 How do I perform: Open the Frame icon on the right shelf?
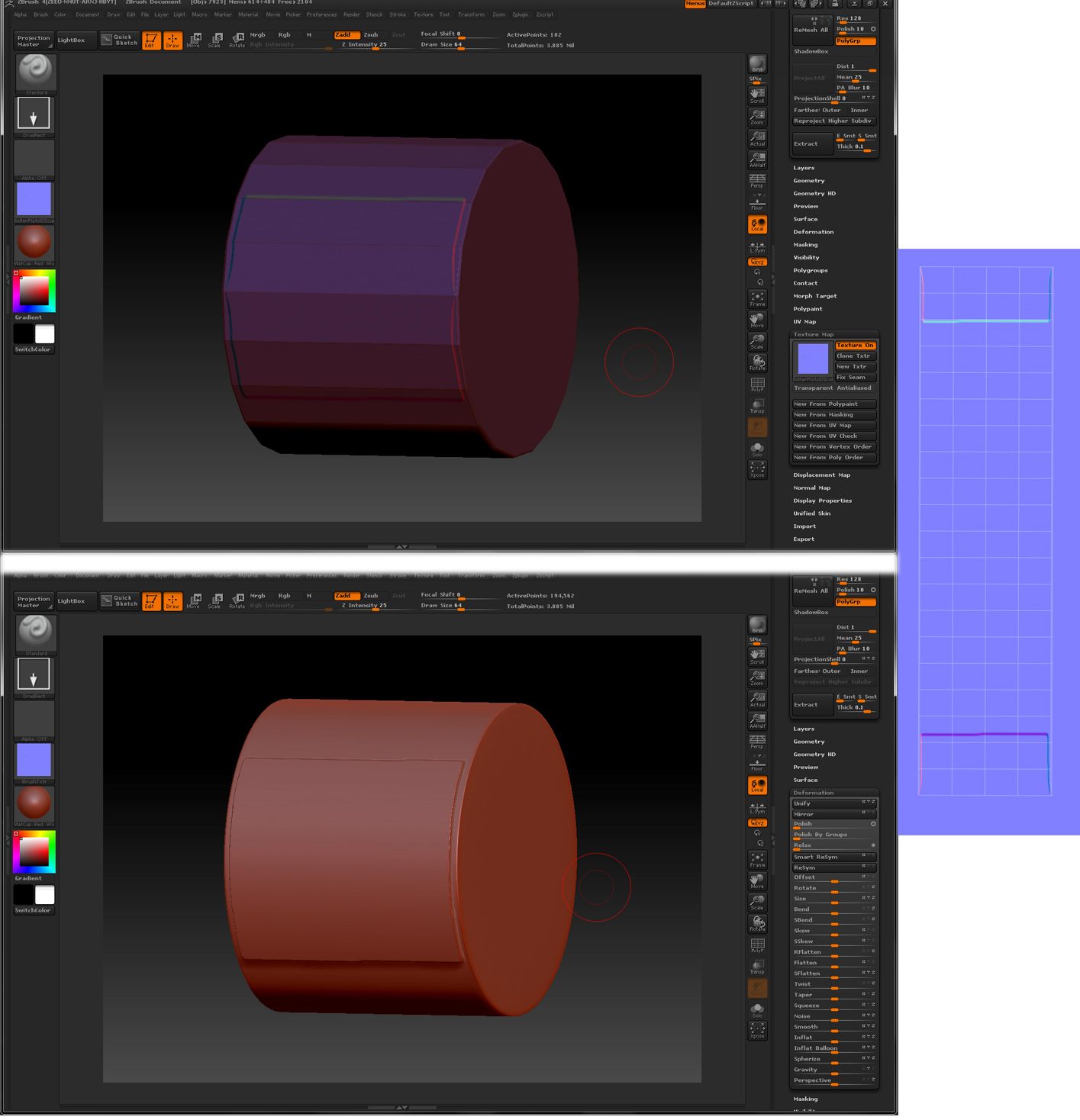pyautogui.click(x=757, y=298)
